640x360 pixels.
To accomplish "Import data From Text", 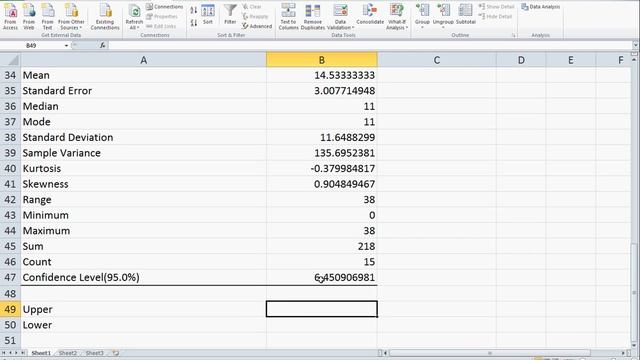I will (47, 16).
